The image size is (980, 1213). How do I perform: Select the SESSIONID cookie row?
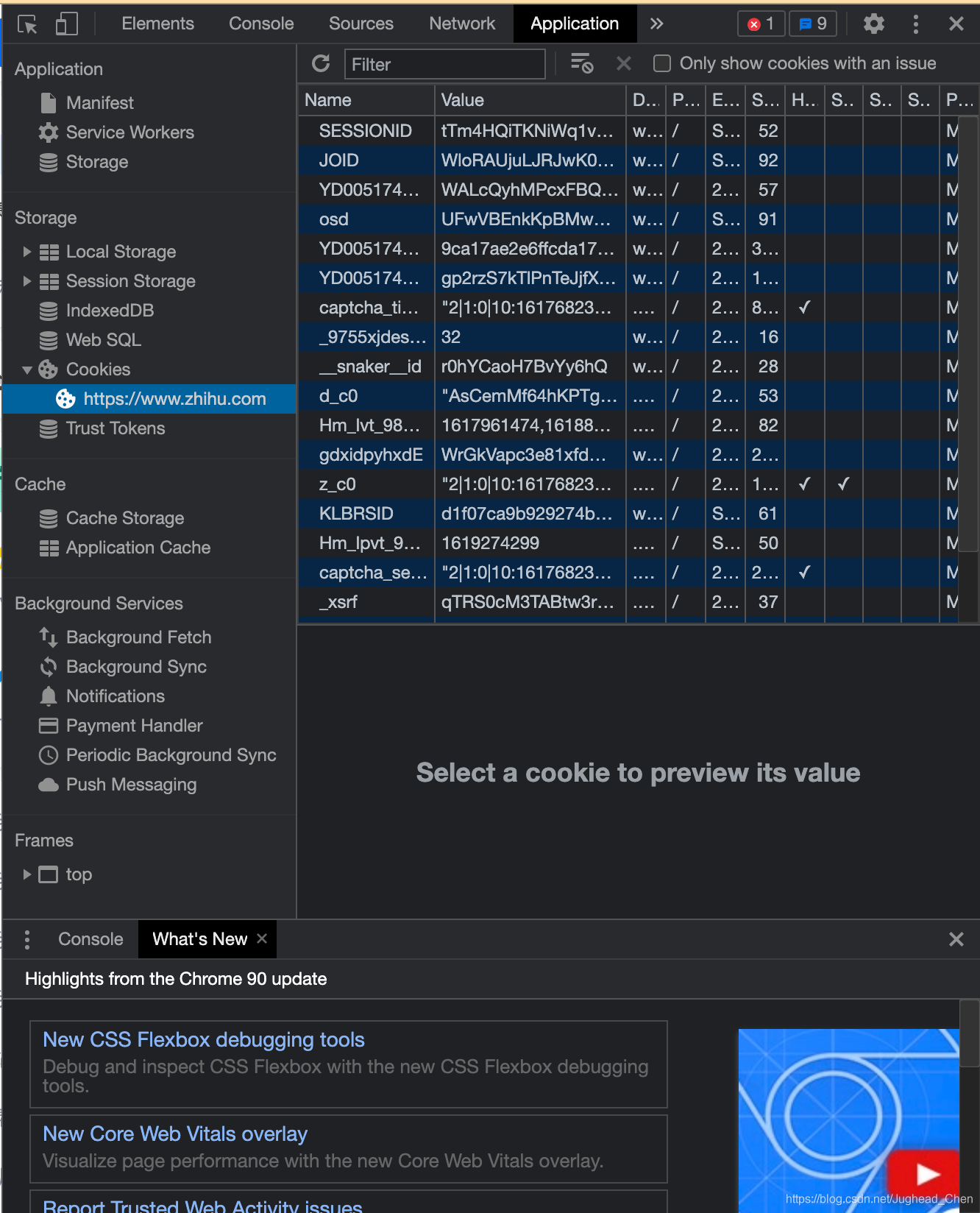628,131
